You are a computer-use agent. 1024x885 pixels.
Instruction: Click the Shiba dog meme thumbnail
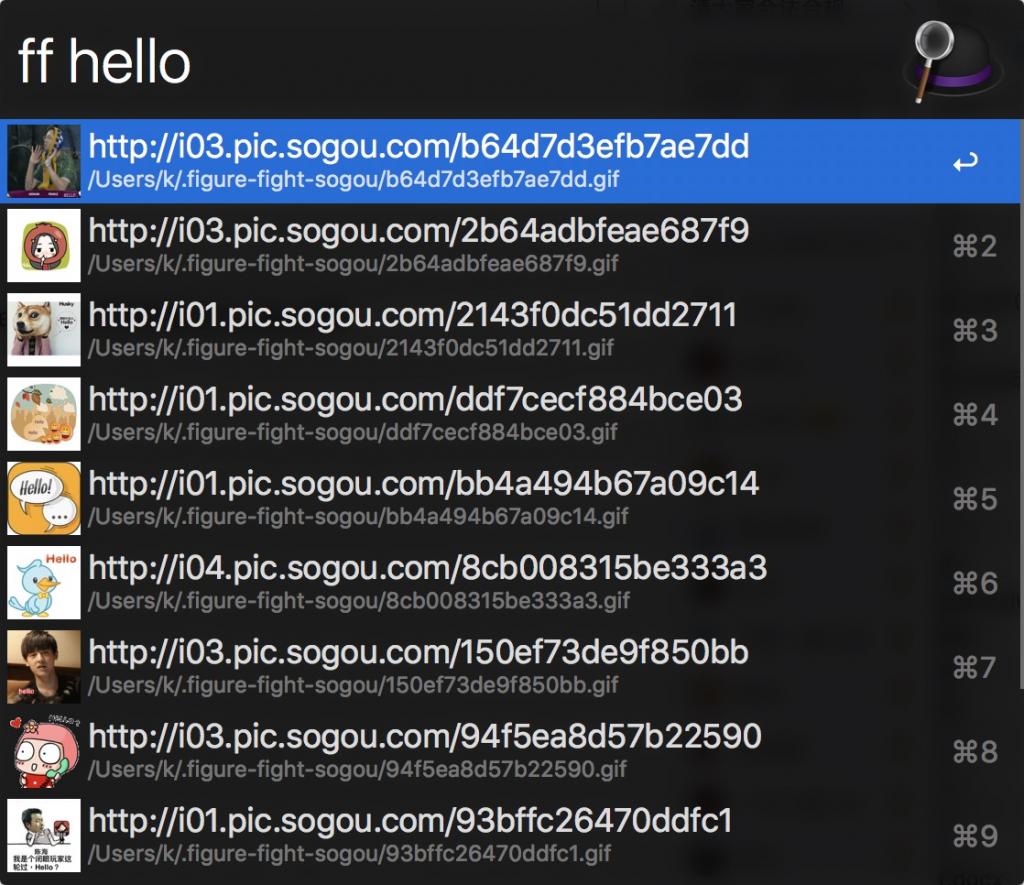tap(44, 330)
